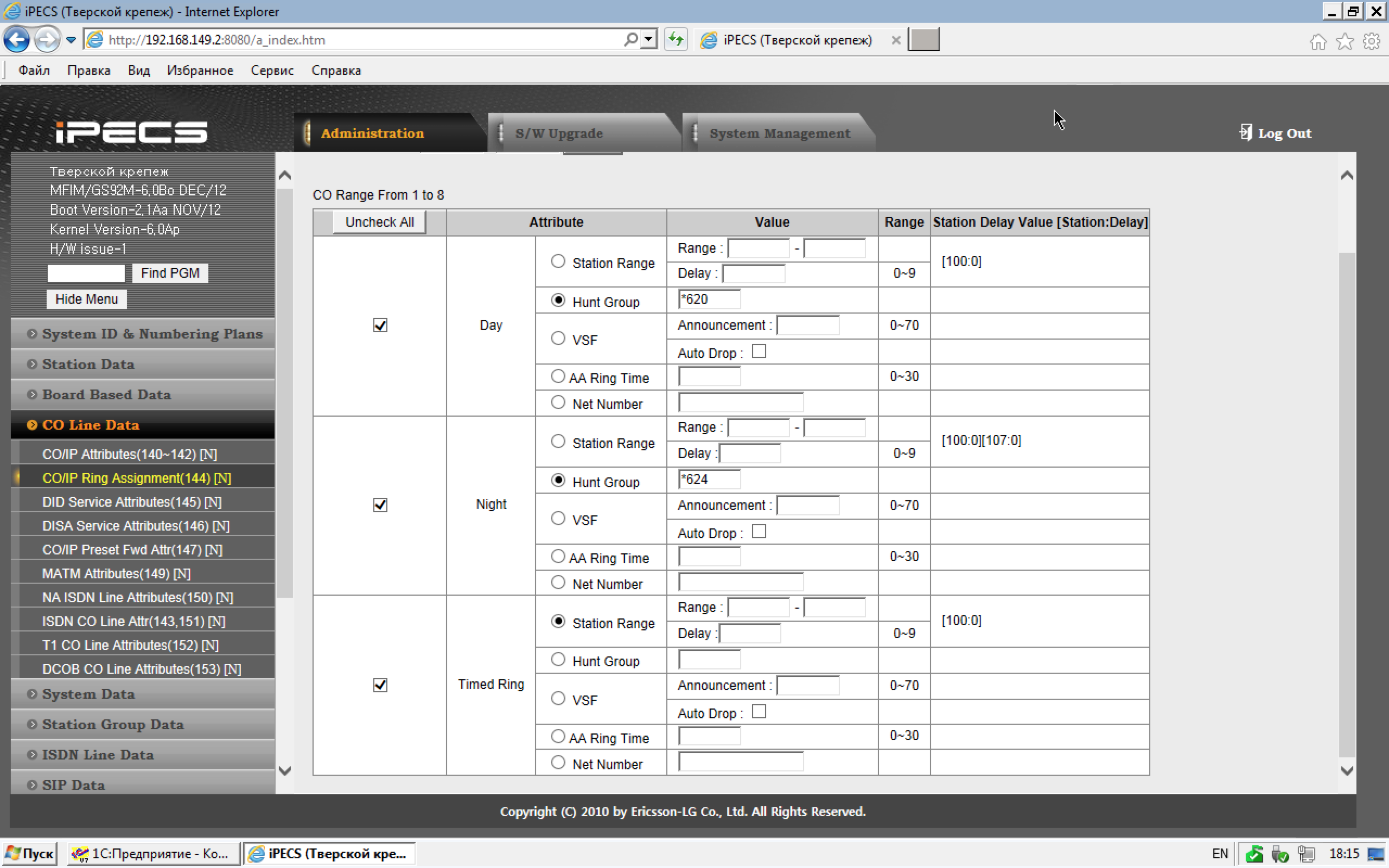Open the browser Tools gear icon
Screen dimensions: 1389x868
pyautogui.click(x=1371, y=41)
